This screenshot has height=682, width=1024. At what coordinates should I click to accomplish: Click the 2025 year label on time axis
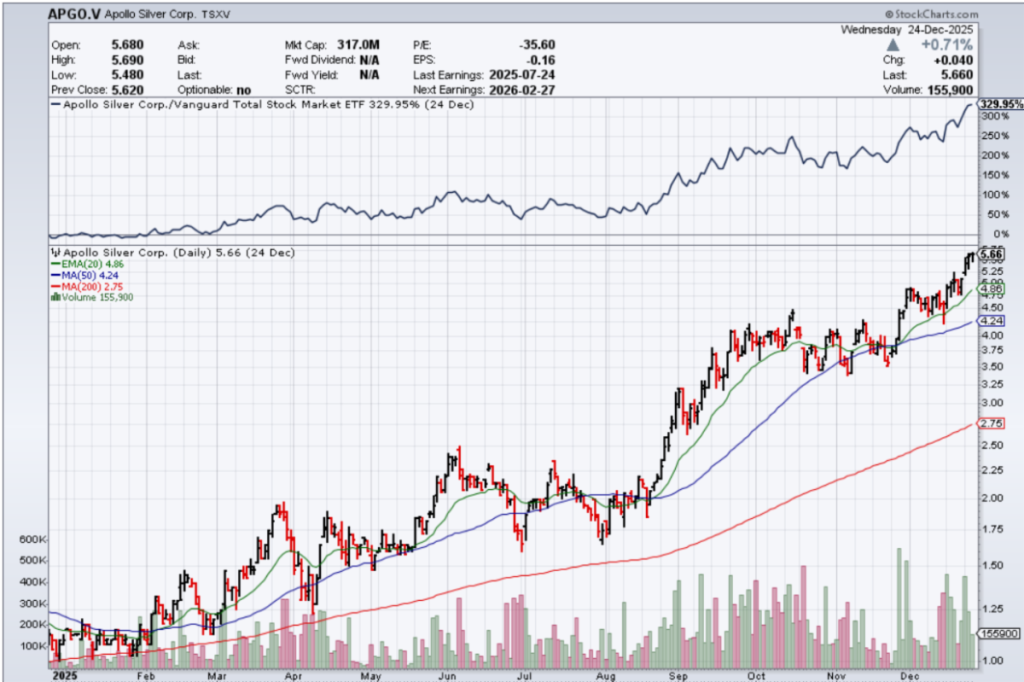[x=63, y=675]
